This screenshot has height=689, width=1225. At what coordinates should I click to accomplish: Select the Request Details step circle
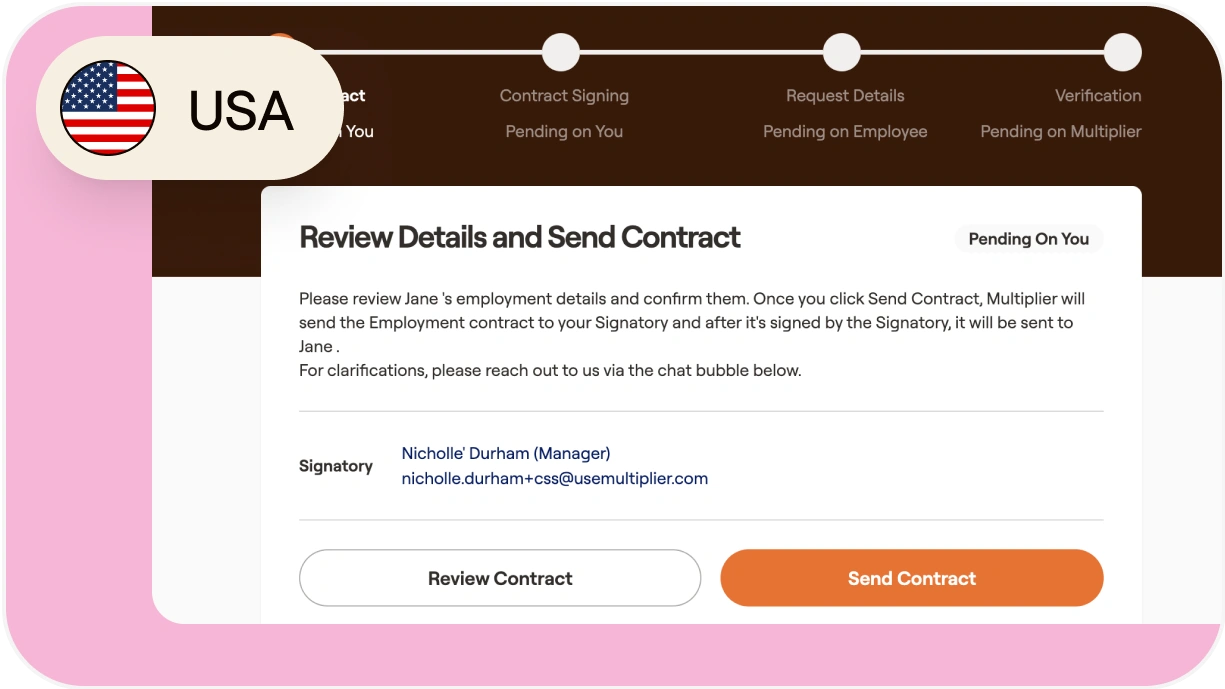click(x=841, y=51)
